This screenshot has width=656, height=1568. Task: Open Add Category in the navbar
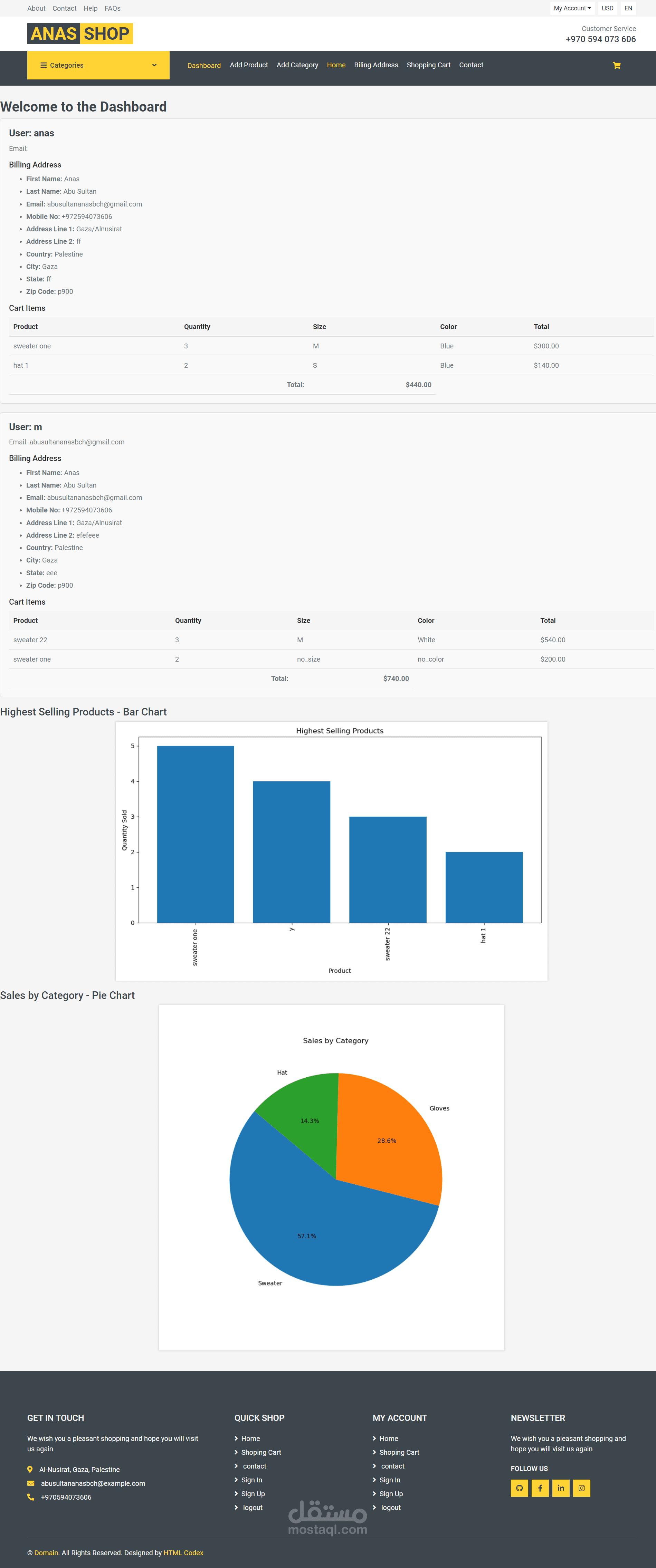point(297,65)
